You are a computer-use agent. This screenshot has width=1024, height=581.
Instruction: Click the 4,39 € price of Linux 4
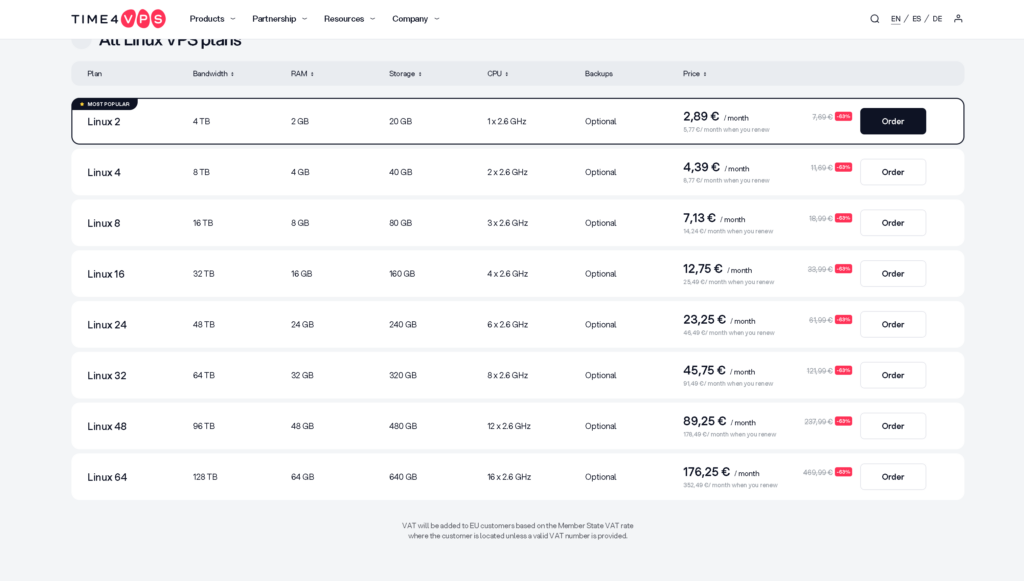point(701,168)
